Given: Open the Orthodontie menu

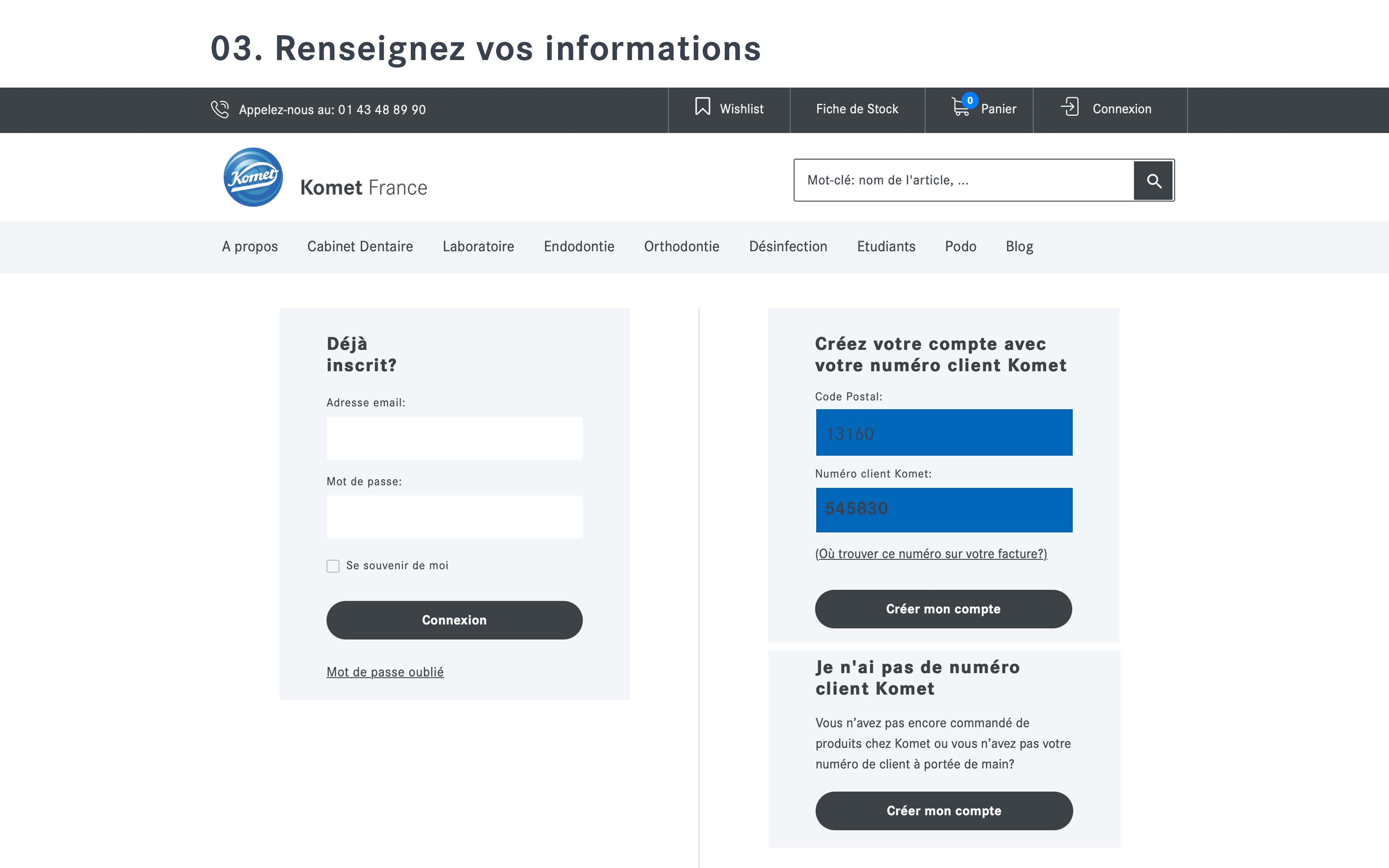Looking at the screenshot, I should [x=681, y=247].
